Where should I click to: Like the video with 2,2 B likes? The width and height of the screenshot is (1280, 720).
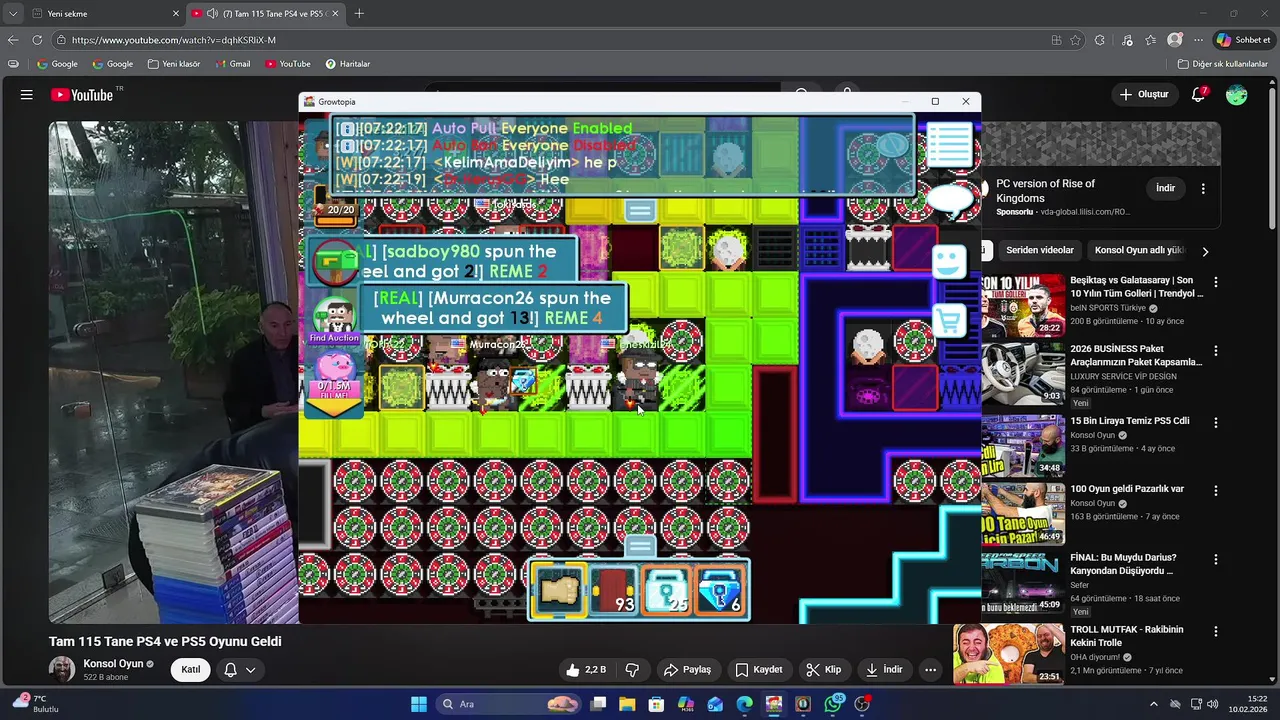pos(586,669)
